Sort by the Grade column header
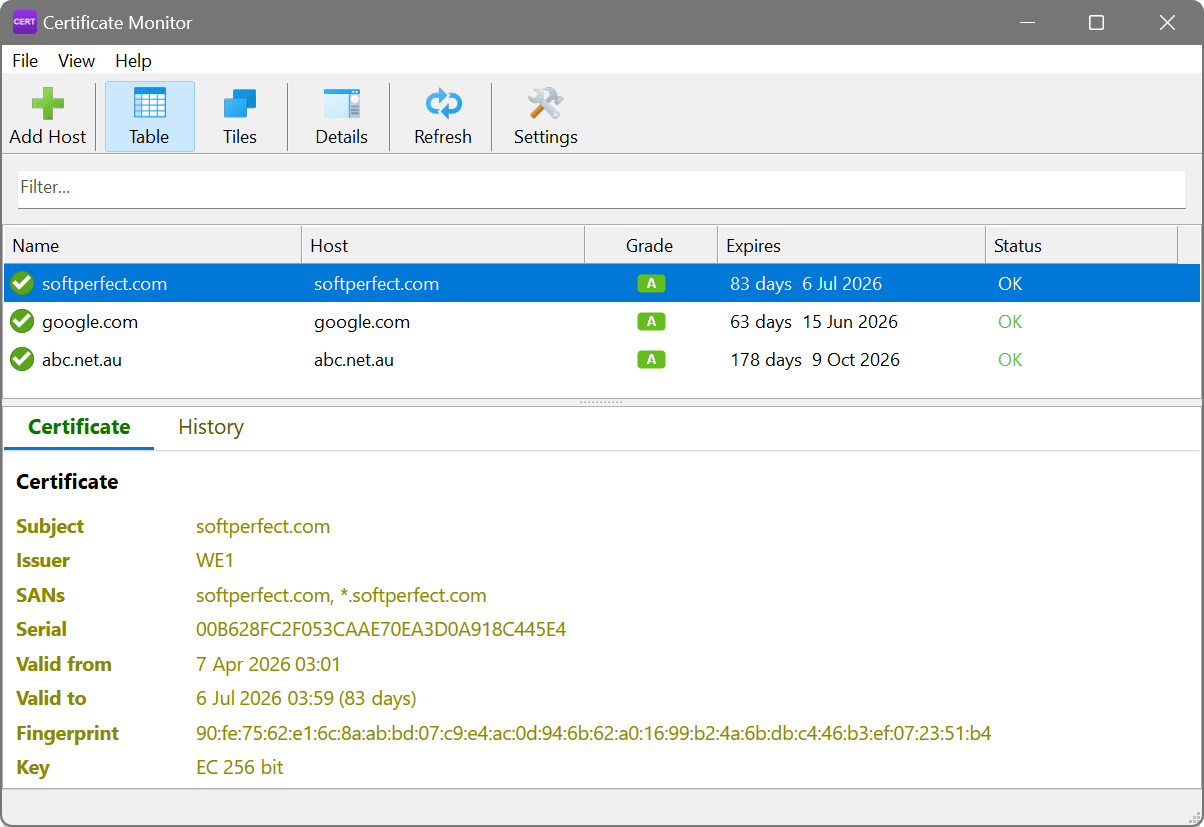The image size is (1204, 827). coord(650,245)
